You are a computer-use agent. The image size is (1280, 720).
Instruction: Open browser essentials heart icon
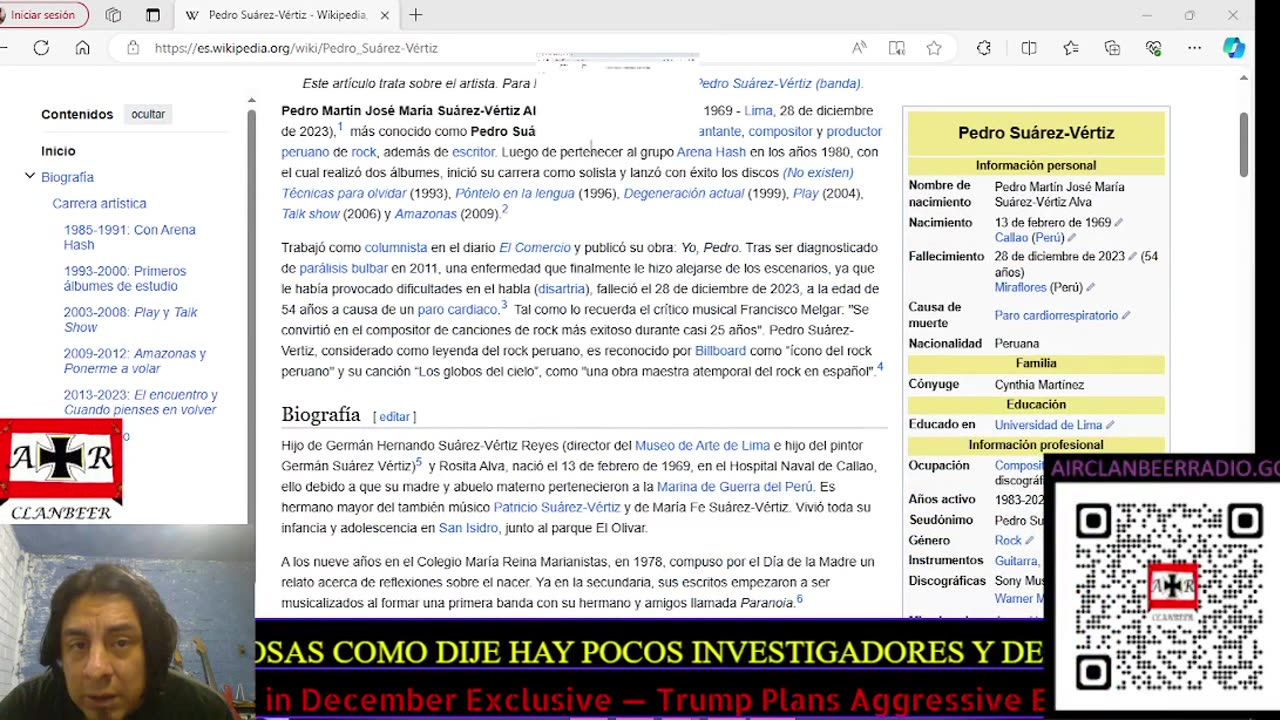coord(1154,48)
